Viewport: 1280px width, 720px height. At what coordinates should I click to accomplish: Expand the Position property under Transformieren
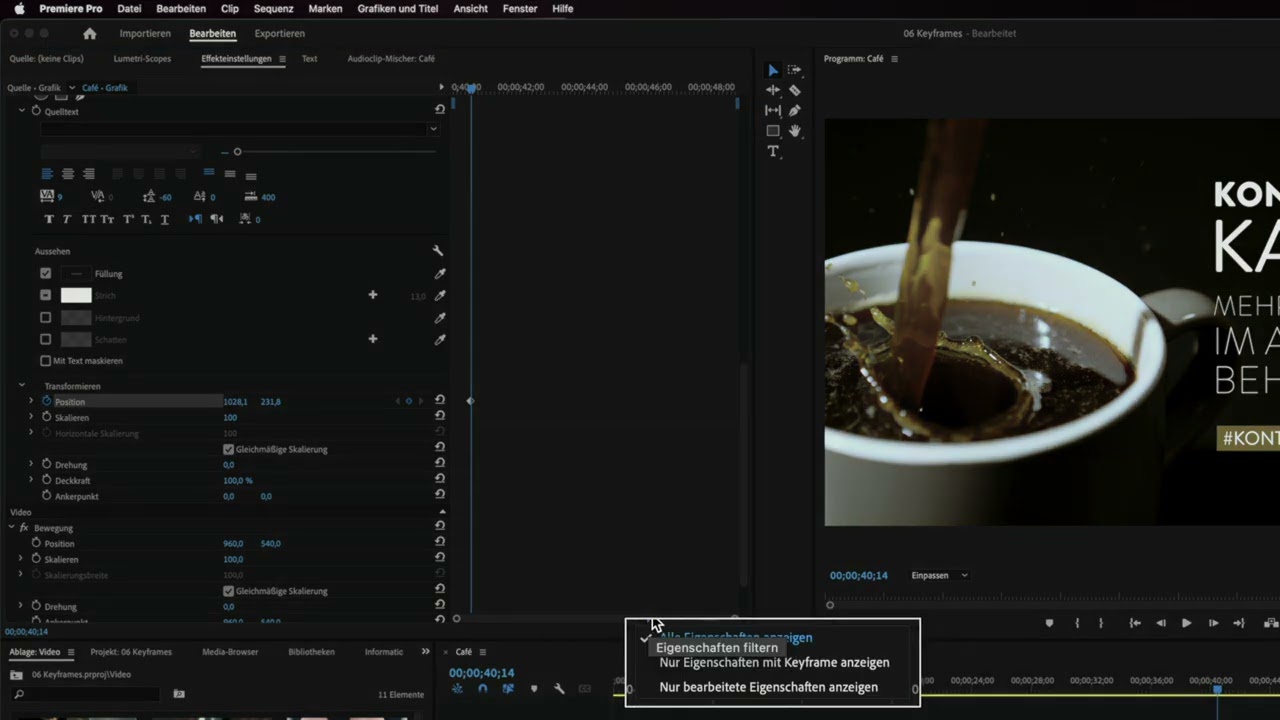coord(31,401)
